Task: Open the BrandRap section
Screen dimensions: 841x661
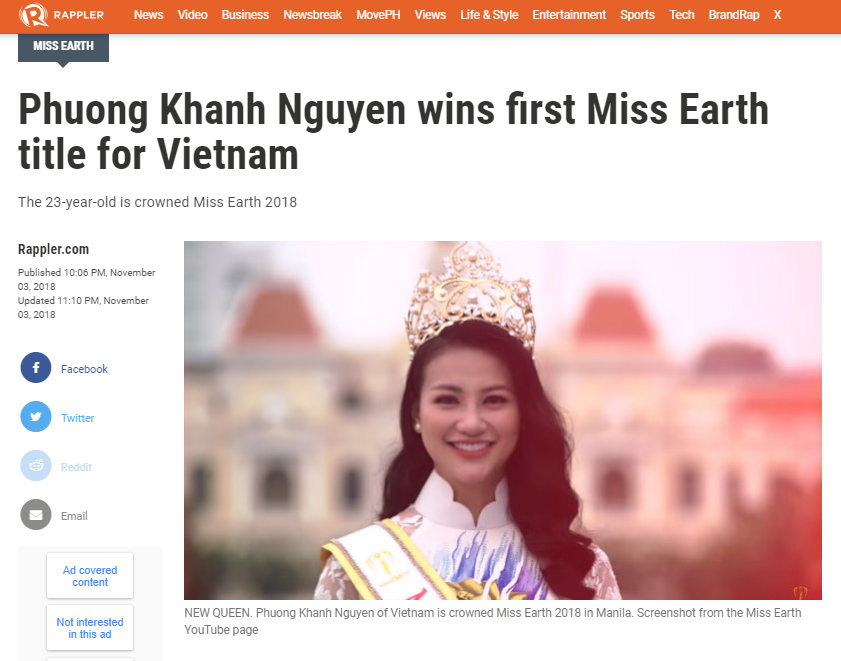Action: [x=734, y=15]
